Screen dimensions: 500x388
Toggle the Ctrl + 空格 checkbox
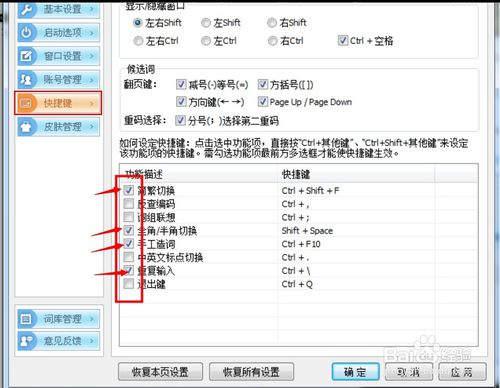(343, 40)
